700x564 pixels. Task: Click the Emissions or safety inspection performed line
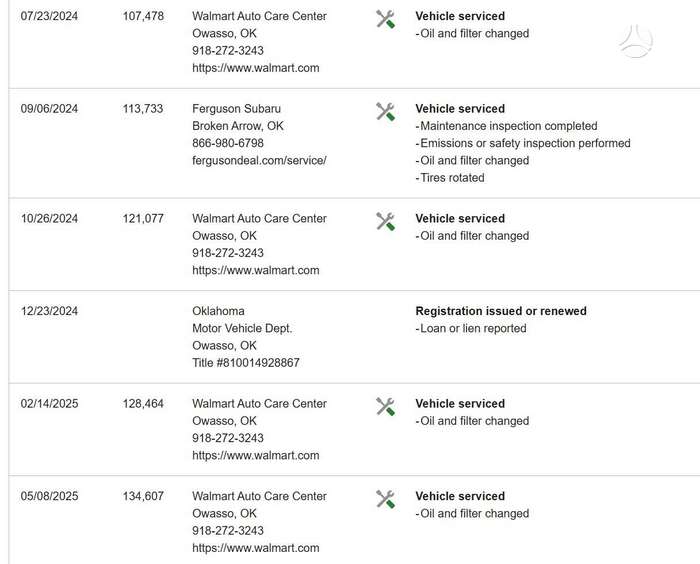(x=523, y=143)
